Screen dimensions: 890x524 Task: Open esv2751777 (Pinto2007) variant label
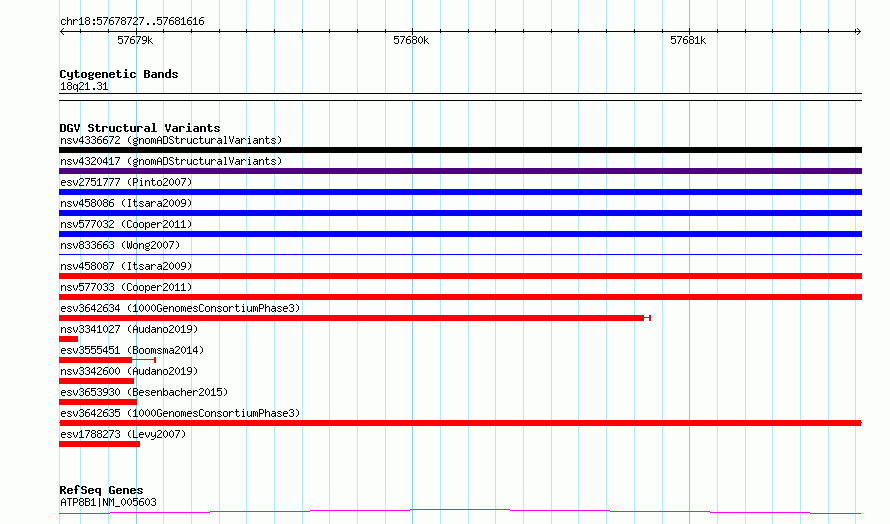(x=126, y=182)
